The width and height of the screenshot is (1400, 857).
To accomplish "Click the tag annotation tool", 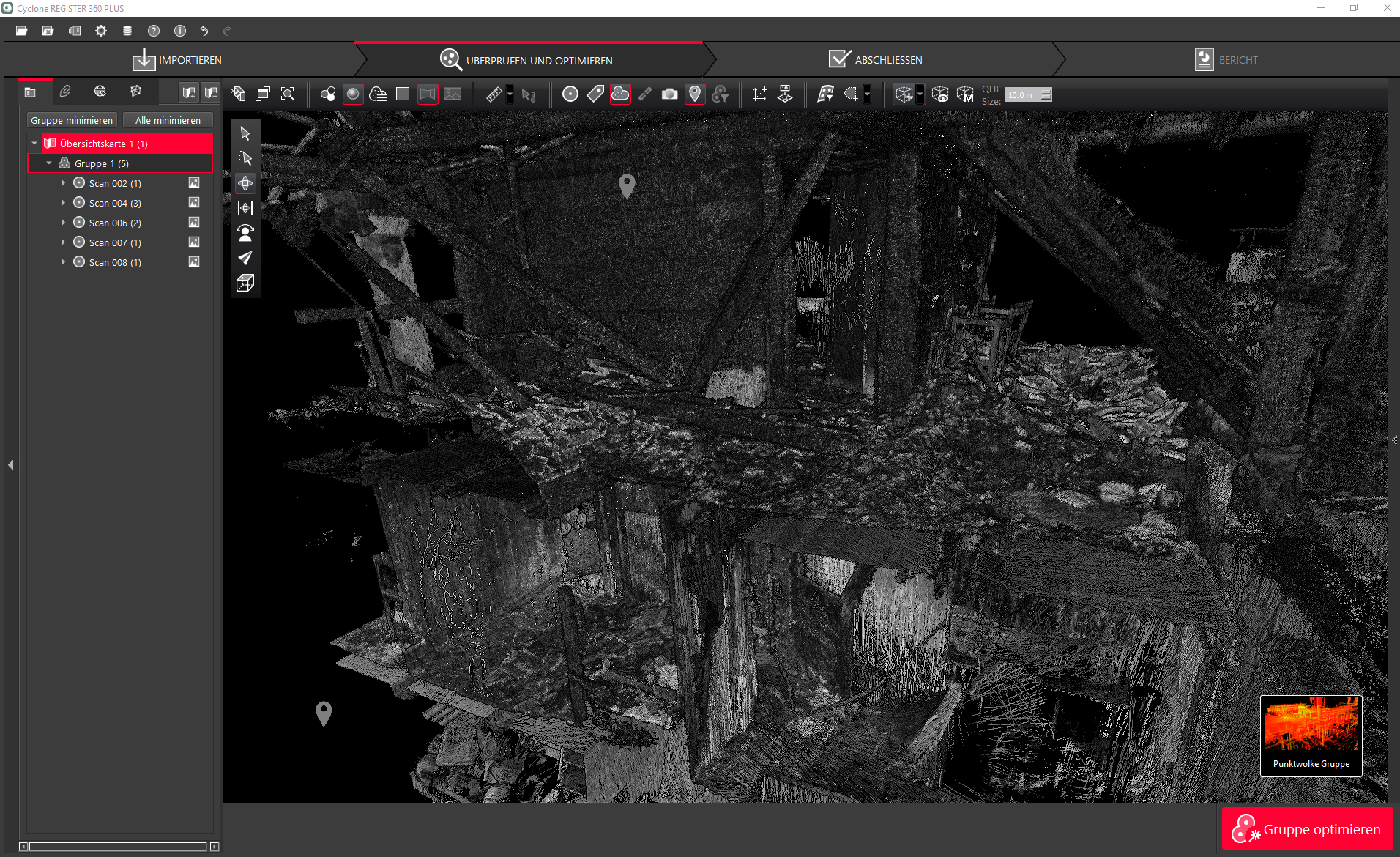I will (x=595, y=94).
